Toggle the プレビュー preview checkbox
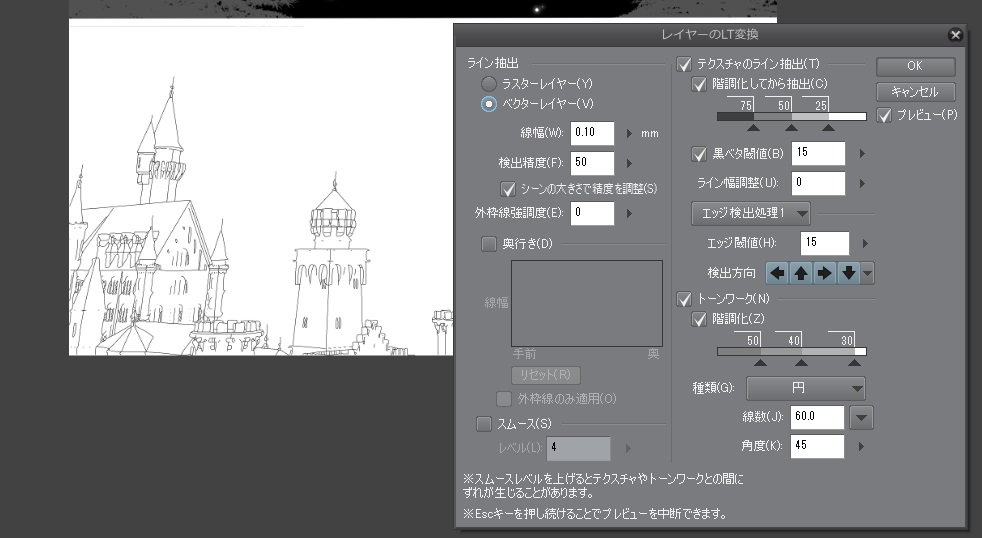The image size is (982, 538). point(884,115)
